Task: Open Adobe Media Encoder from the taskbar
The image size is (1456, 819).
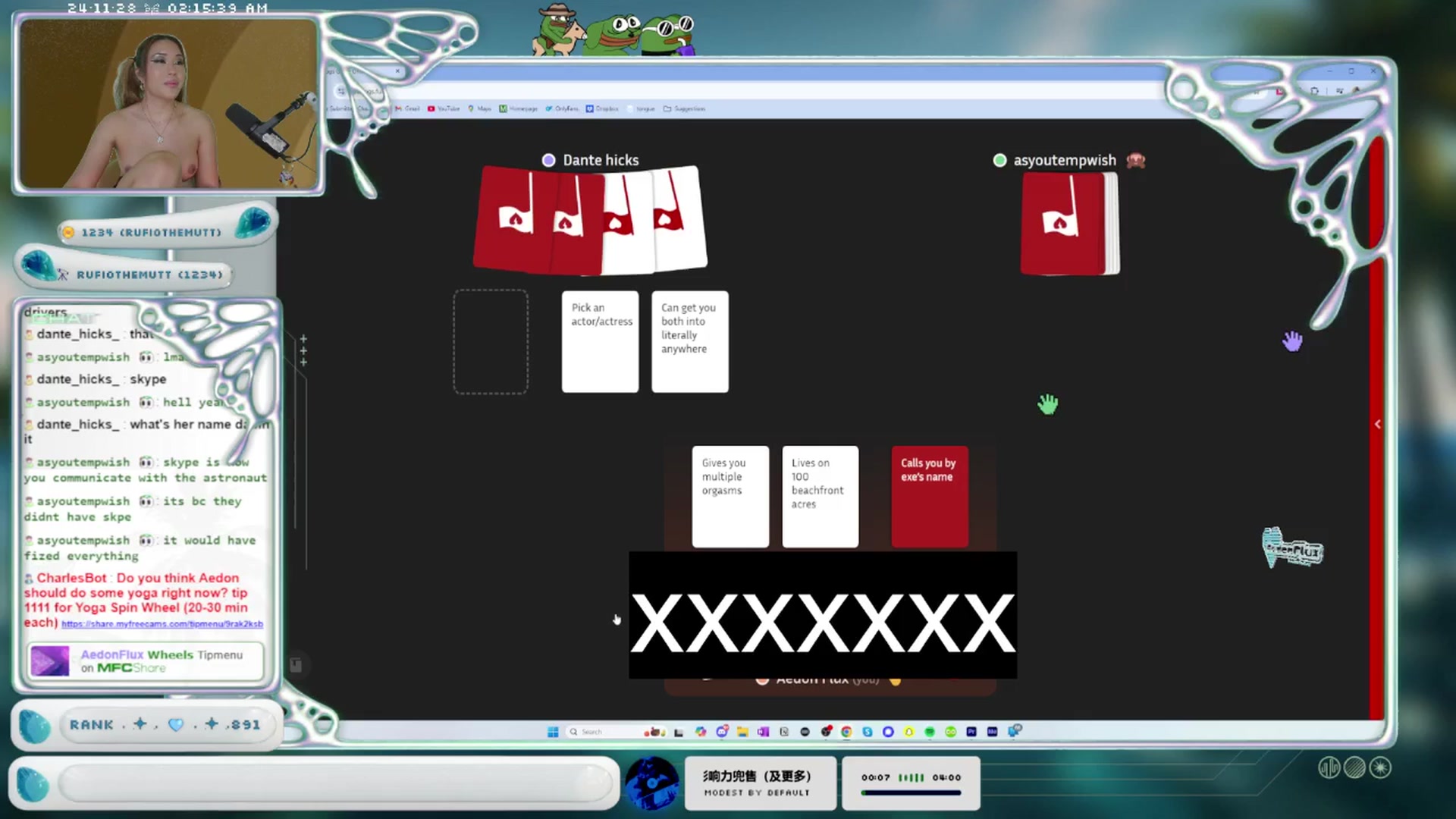Action: 992,732
